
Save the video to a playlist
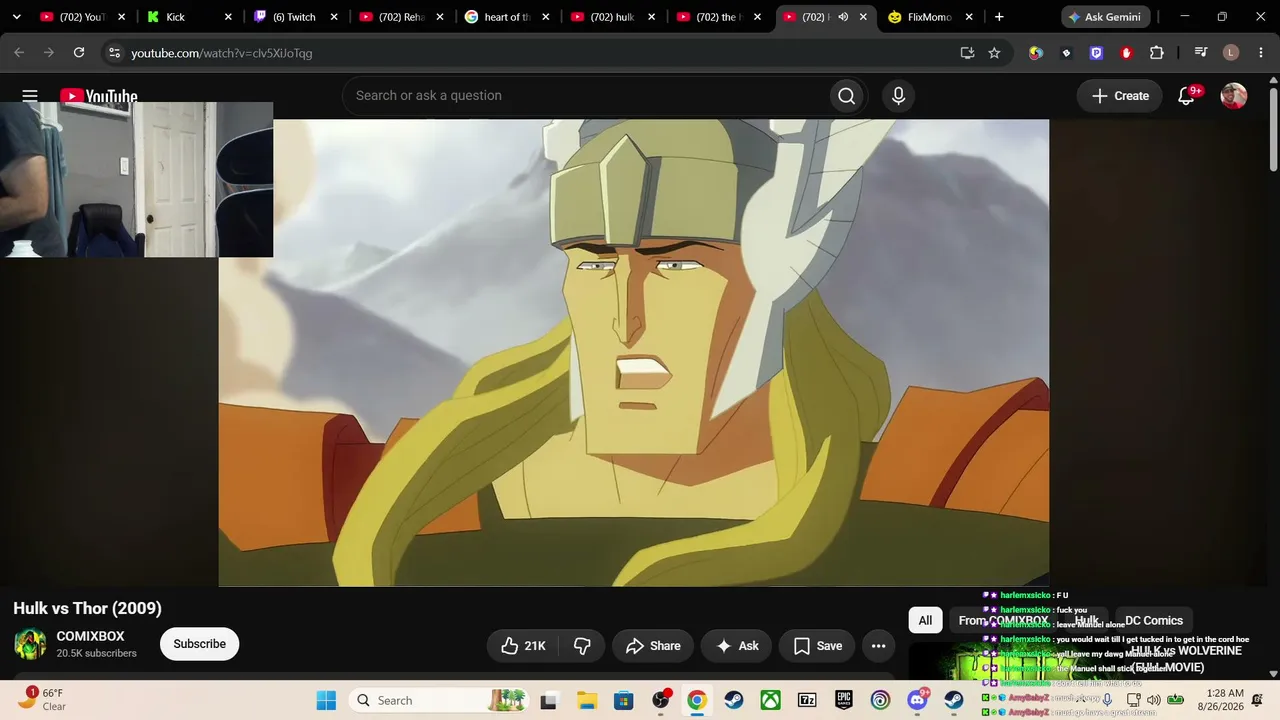pos(817,646)
